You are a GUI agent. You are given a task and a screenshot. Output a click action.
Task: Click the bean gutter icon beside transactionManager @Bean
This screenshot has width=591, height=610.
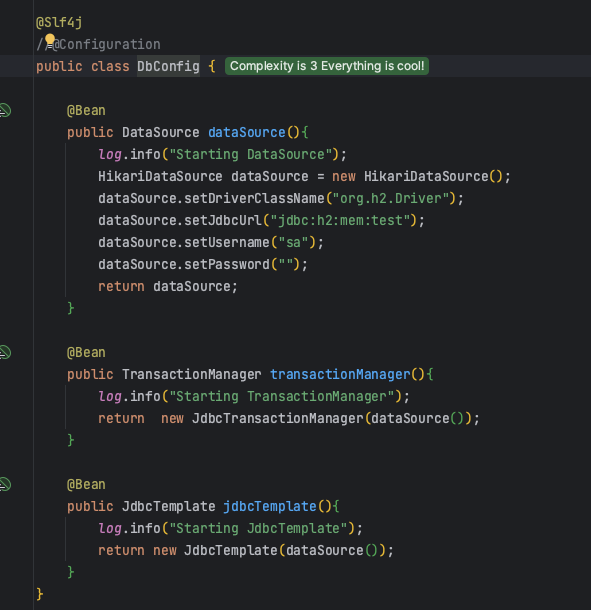pos(5,352)
